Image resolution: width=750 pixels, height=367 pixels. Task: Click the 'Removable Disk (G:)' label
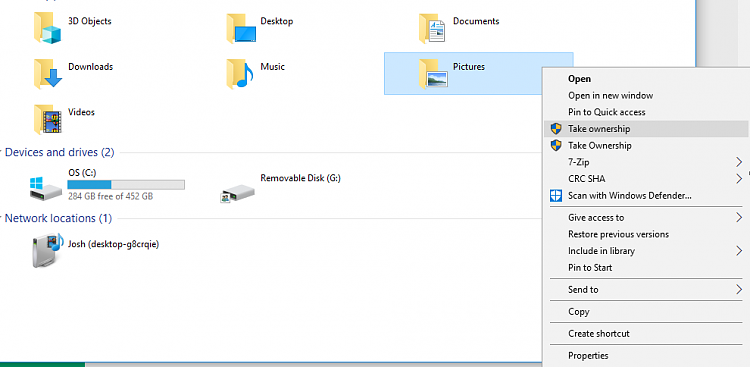(300, 178)
